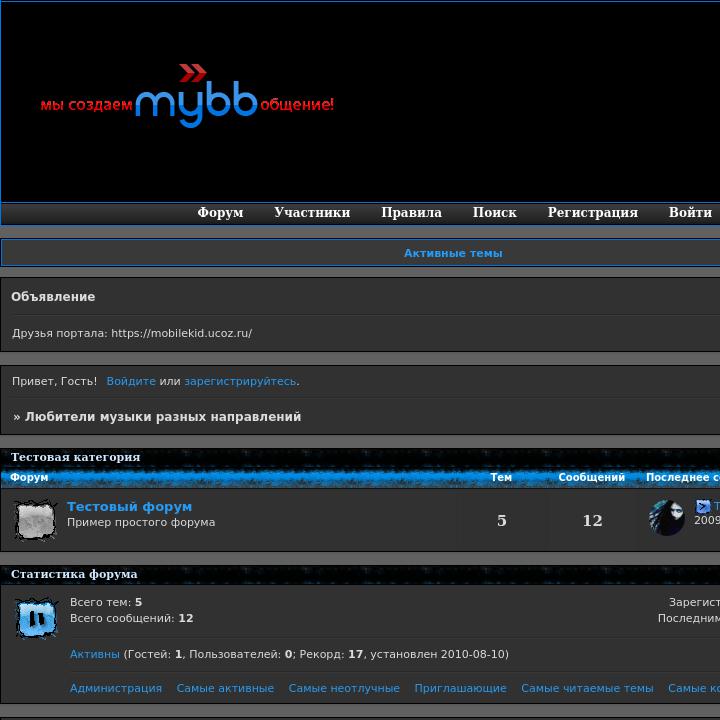Click Войти in the navigation bar
Screen dimensions: 720x720
click(690, 212)
